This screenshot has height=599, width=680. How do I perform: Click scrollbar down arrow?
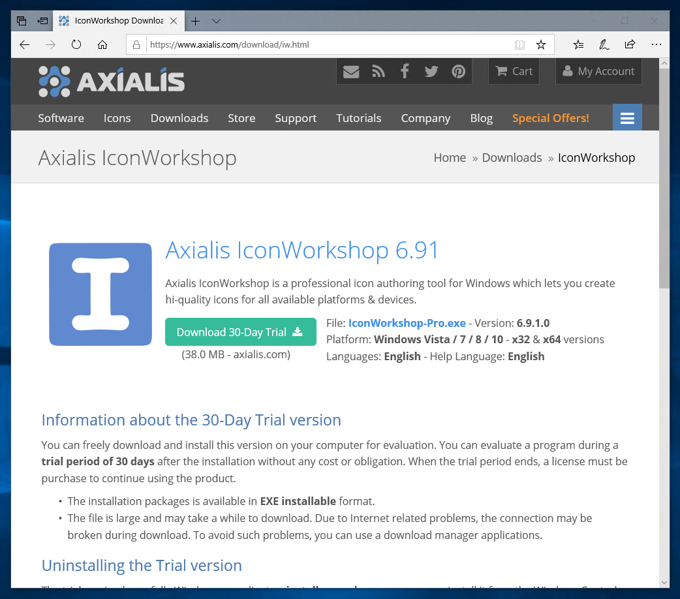coord(664,583)
